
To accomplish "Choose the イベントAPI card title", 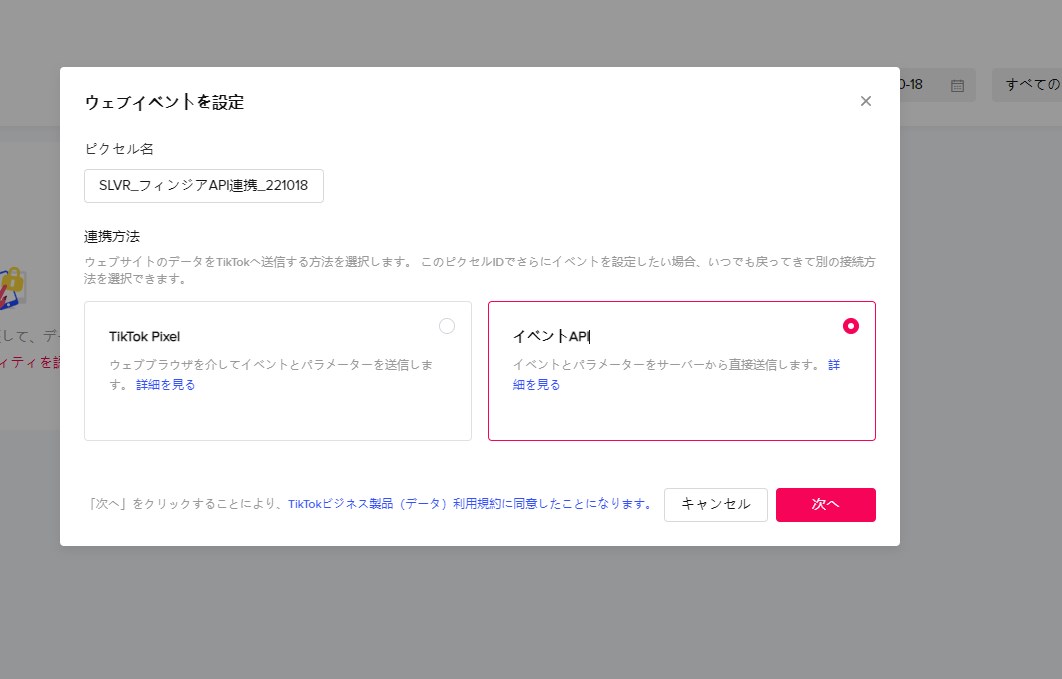I will [553, 336].
